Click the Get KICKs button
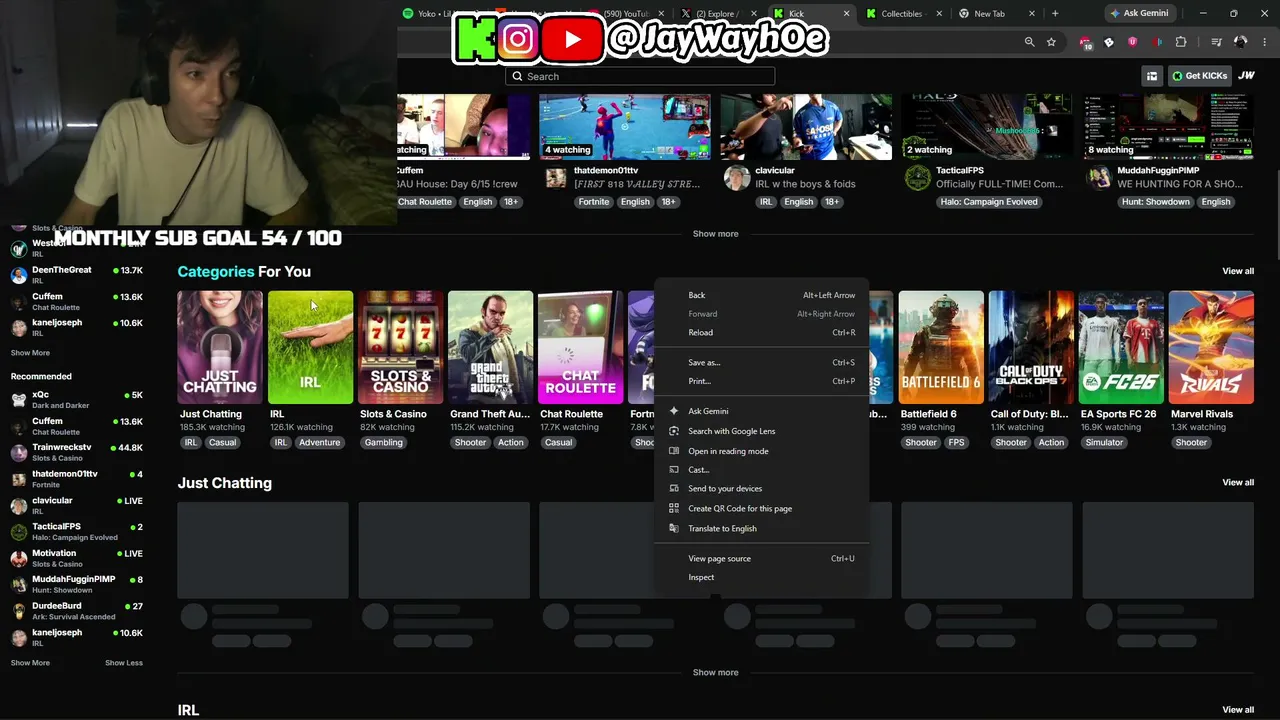Viewport: 1280px width, 720px height. (1199, 76)
